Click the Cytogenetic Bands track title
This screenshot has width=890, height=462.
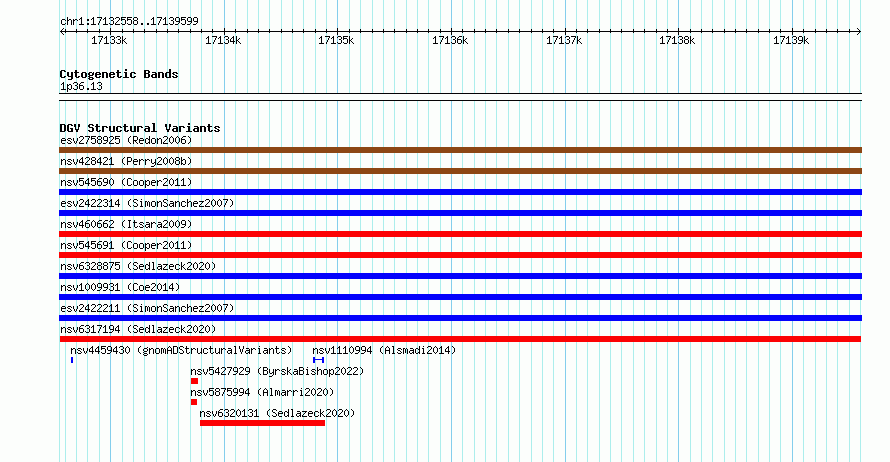coord(119,74)
